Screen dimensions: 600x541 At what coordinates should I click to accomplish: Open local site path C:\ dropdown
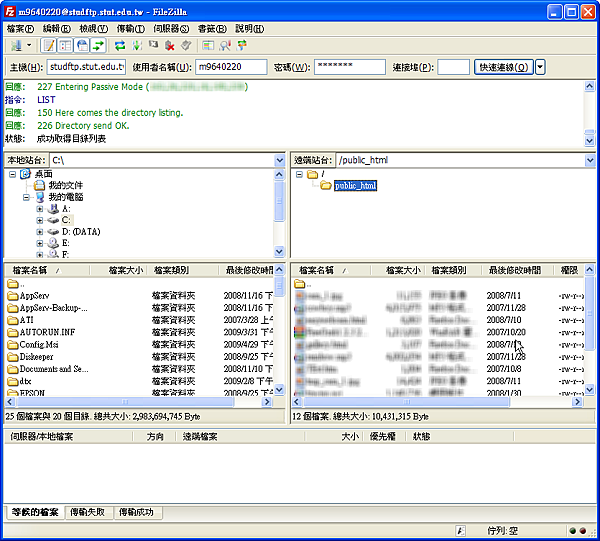(280, 160)
